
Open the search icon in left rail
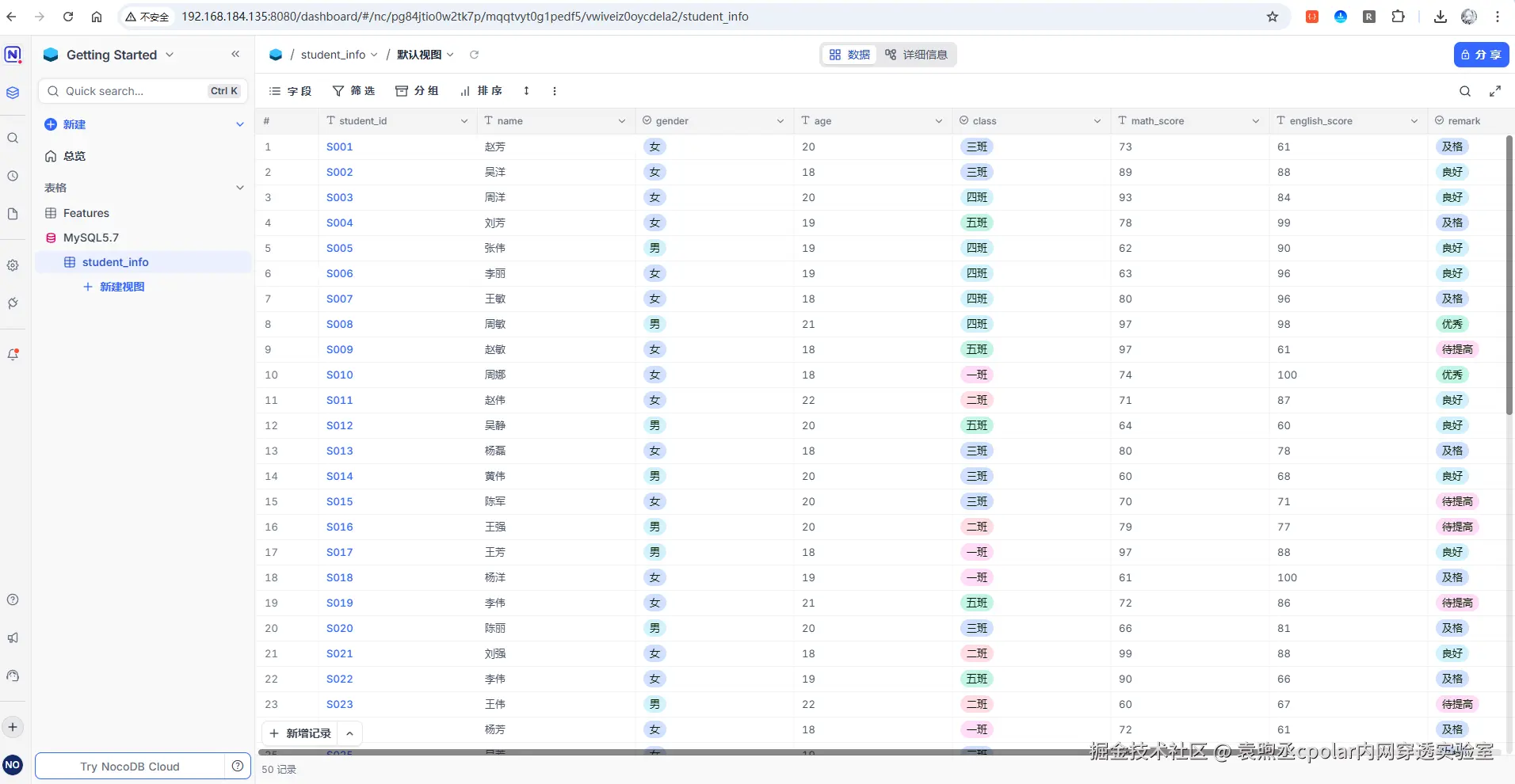click(13, 138)
